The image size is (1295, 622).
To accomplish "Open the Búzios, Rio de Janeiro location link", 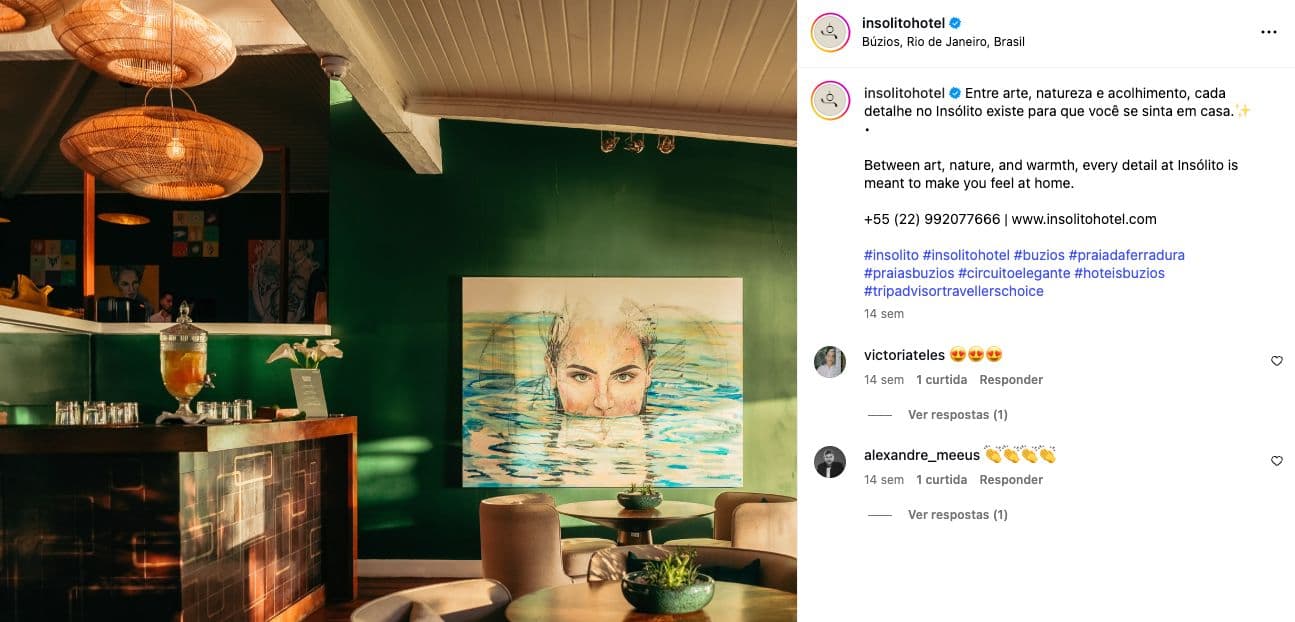I will click(x=943, y=42).
